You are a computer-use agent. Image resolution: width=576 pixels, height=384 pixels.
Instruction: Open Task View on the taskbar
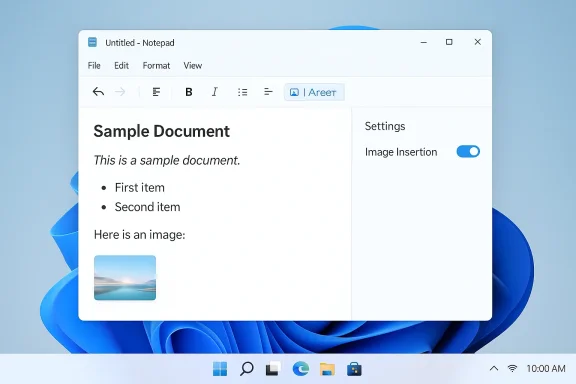pos(273,369)
